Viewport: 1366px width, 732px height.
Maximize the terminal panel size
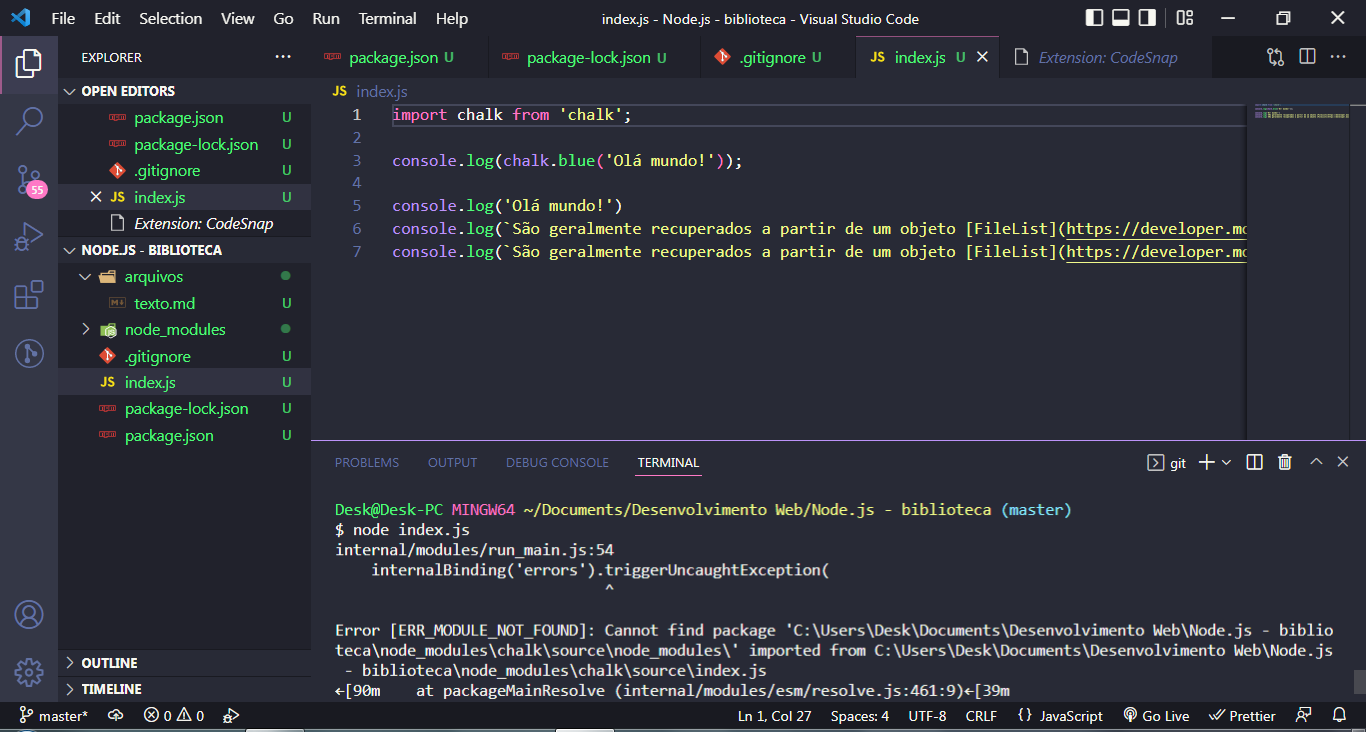coord(1316,462)
